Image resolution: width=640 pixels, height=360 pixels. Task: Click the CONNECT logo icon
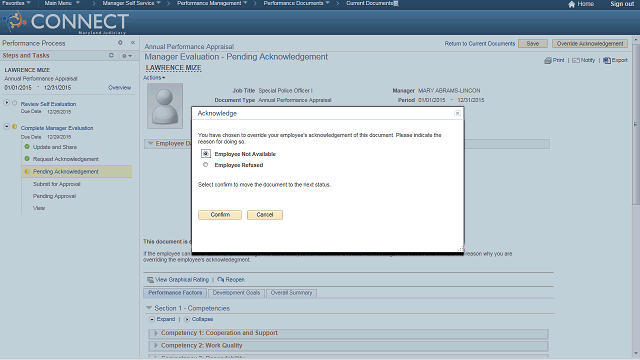(15, 21)
